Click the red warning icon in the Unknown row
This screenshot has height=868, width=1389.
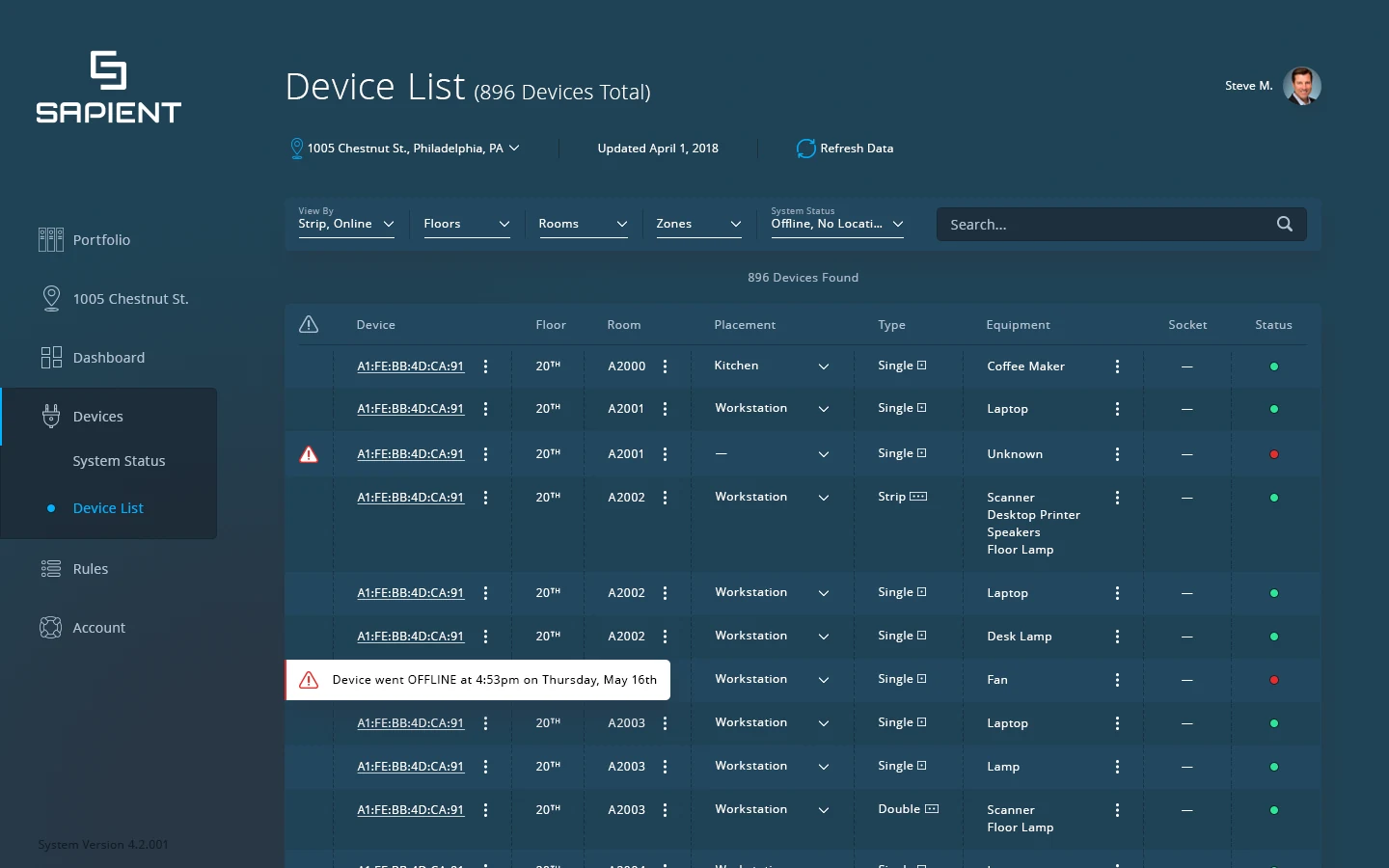tap(309, 454)
